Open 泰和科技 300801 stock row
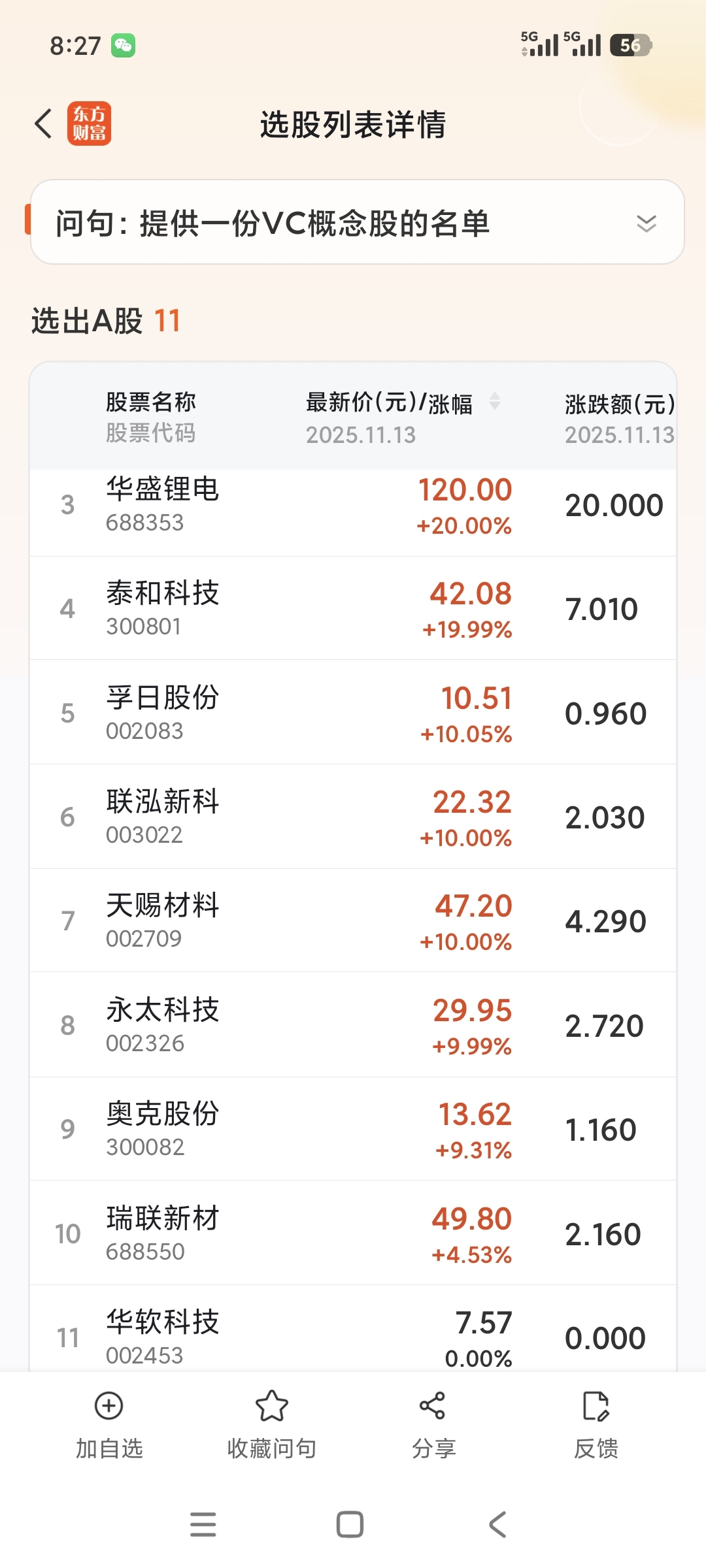Image resolution: width=706 pixels, height=1568 pixels. coord(353,608)
